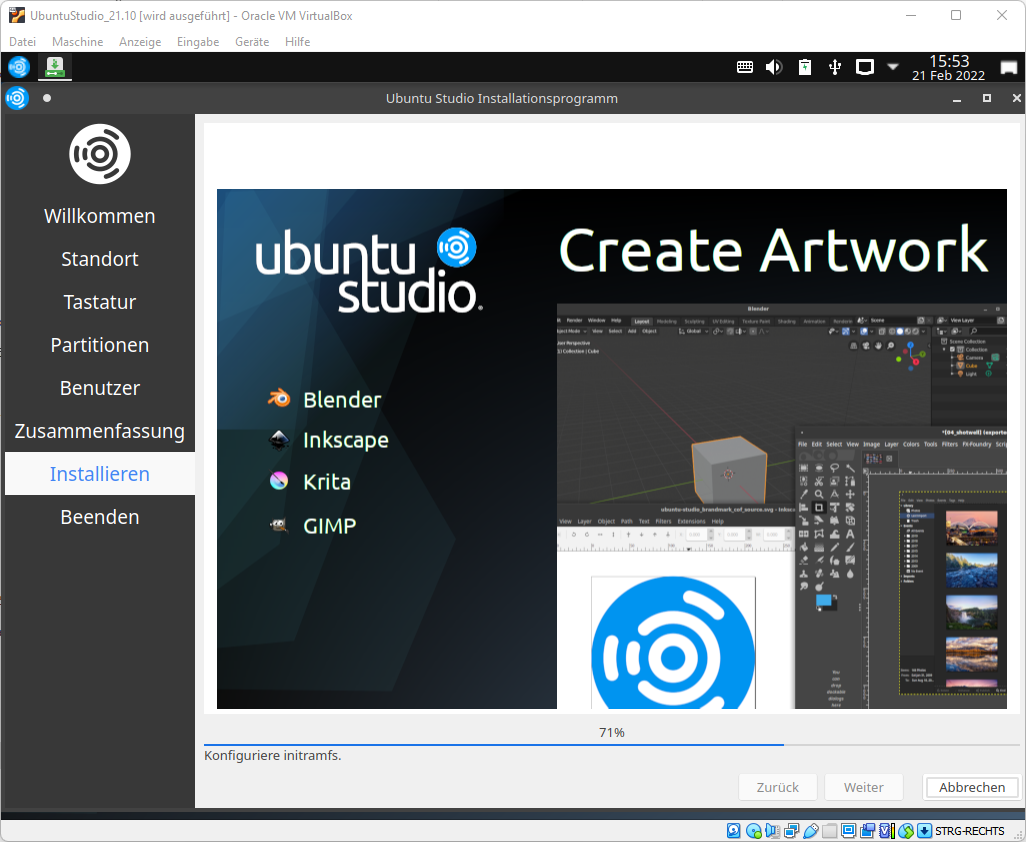Click the audio status icon in VirtualBox bar
The height and width of the screenshot is (842, 1026).
(772, 831)
